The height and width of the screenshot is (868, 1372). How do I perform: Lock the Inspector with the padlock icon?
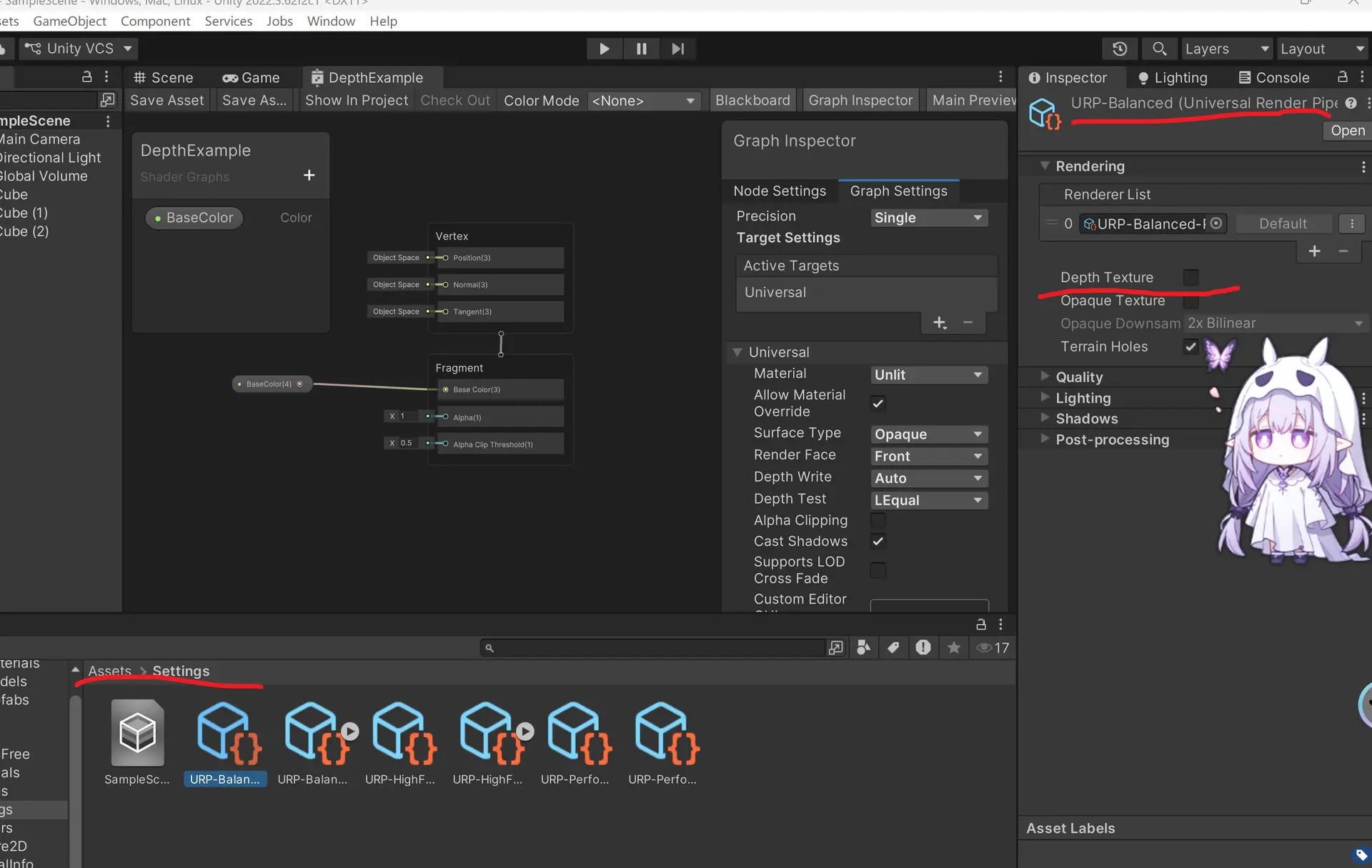(1343, 76)
